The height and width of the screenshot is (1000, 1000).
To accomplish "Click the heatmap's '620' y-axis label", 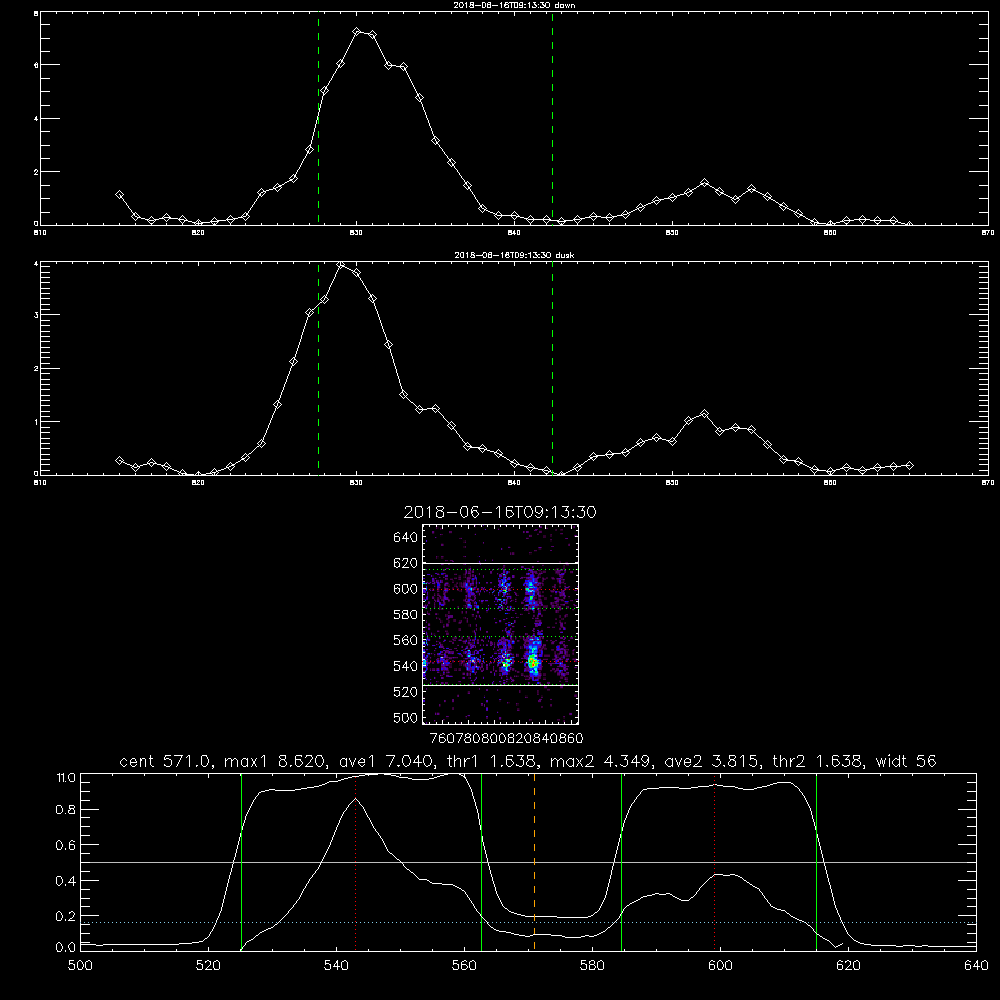I will pos(406,563).
